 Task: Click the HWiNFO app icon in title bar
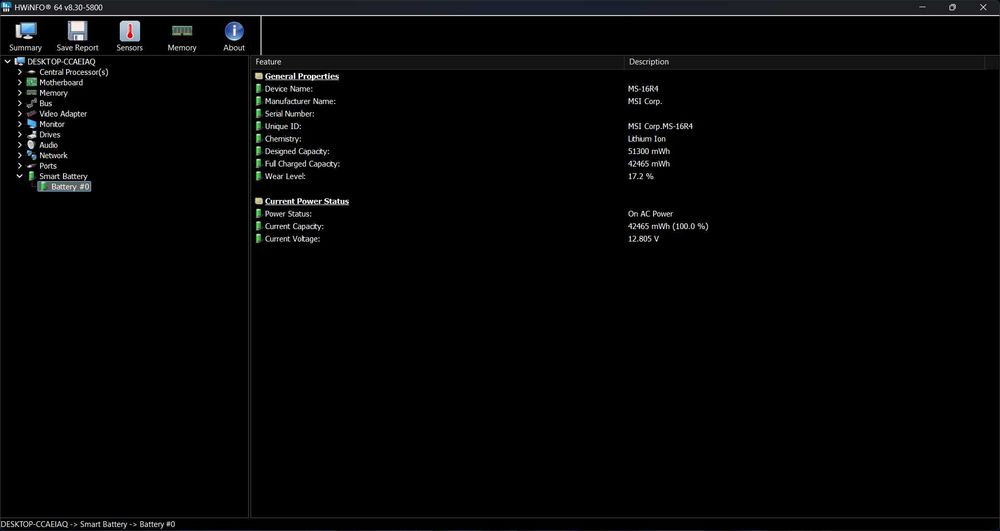7,7
